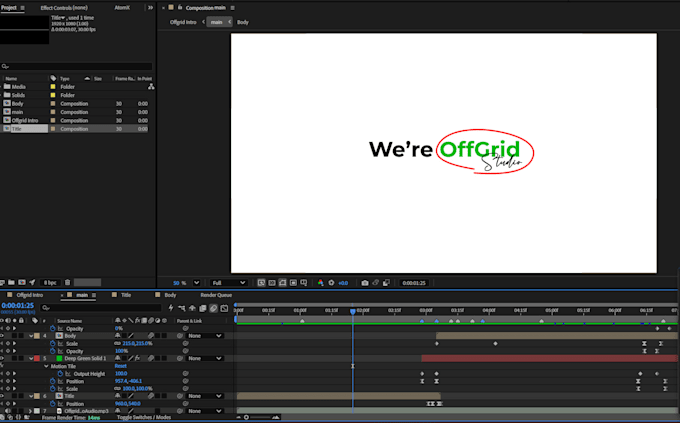Click the 8 bpc color depth button
Image resolution: width=680 pixels, height=423 pixels.
click(50, 282)
